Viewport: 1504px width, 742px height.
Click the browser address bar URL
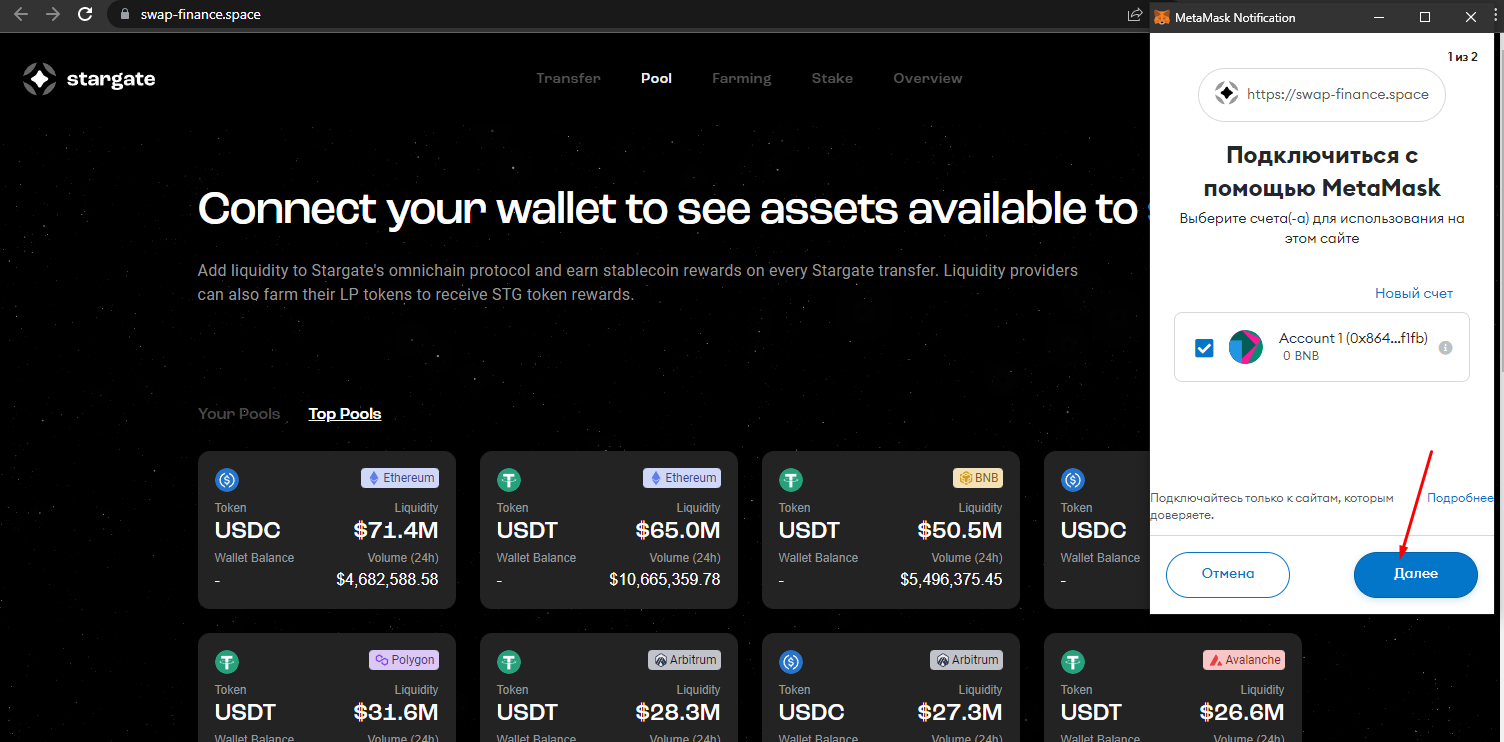201,15
